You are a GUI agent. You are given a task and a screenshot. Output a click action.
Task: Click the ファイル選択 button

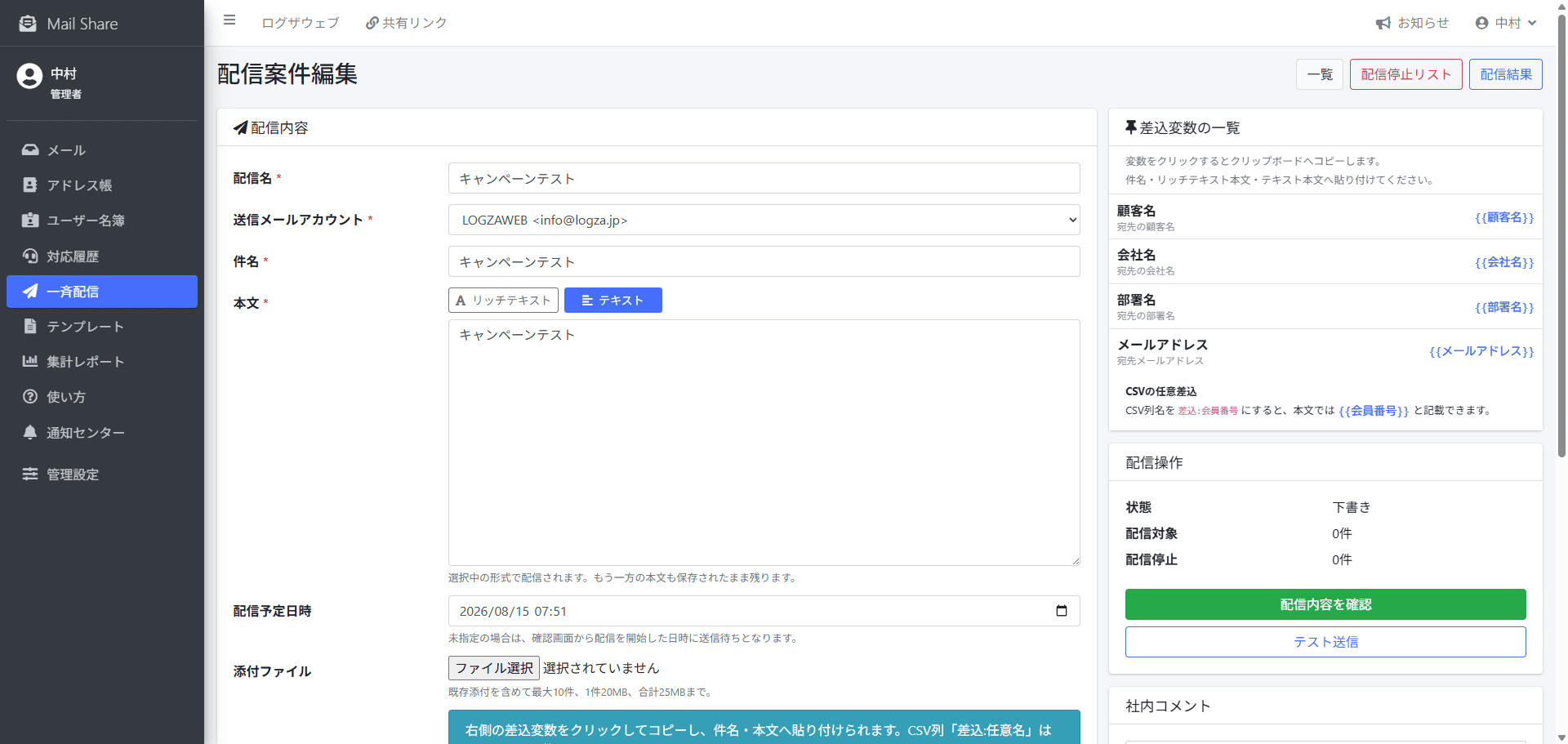[494, 668]
